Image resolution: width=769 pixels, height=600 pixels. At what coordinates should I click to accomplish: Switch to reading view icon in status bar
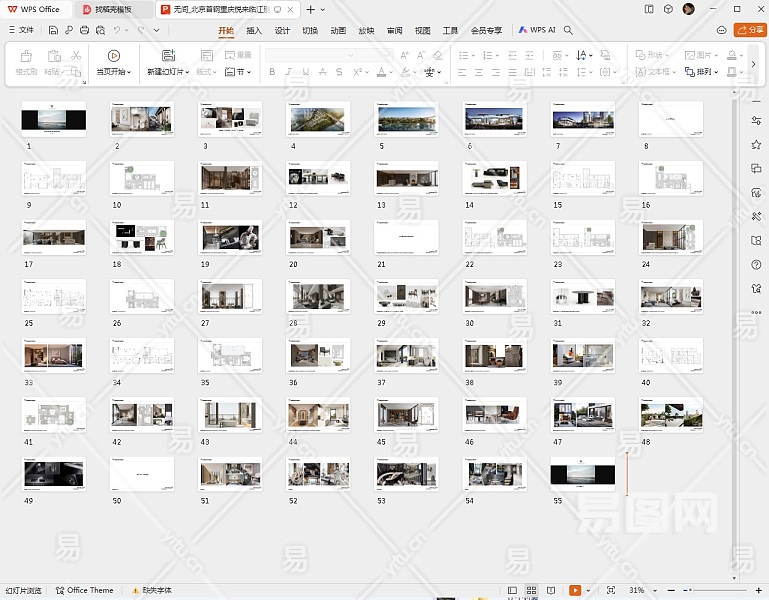551,591
